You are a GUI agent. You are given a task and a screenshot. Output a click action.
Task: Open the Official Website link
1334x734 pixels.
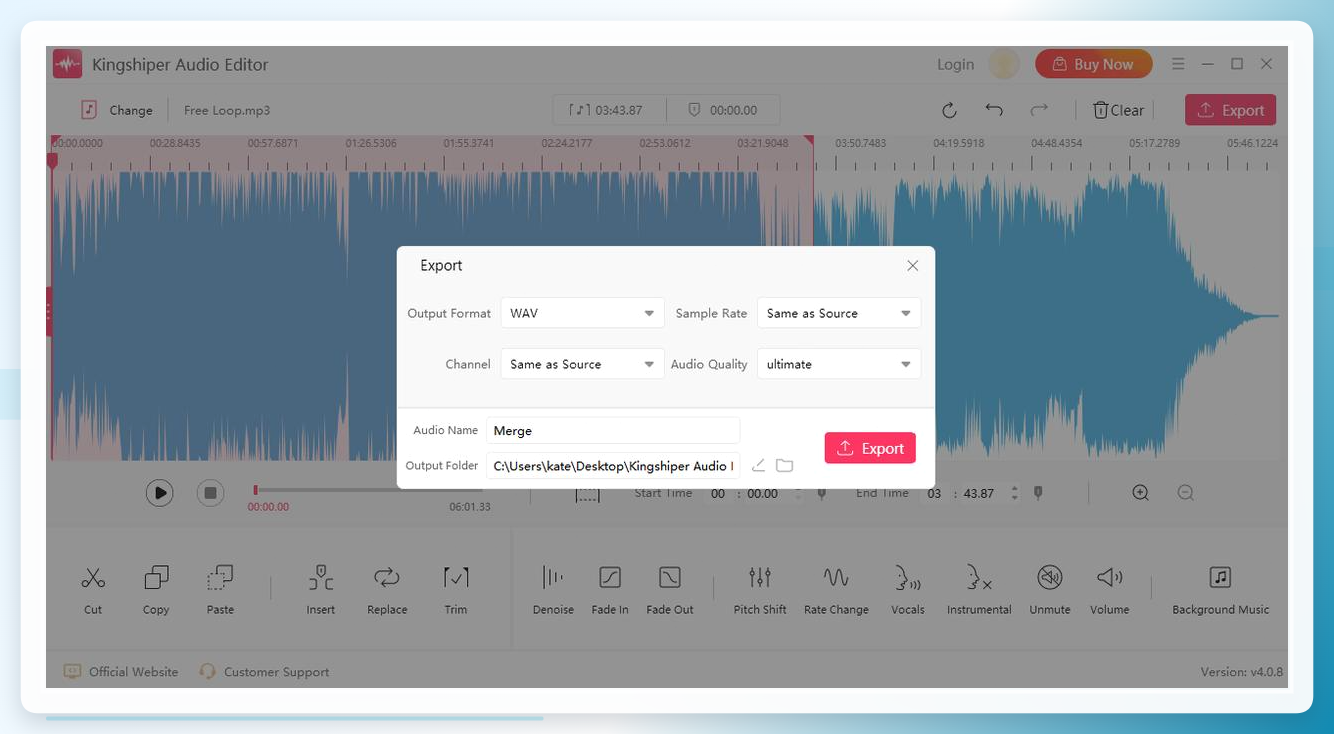[x=121, y=671]
